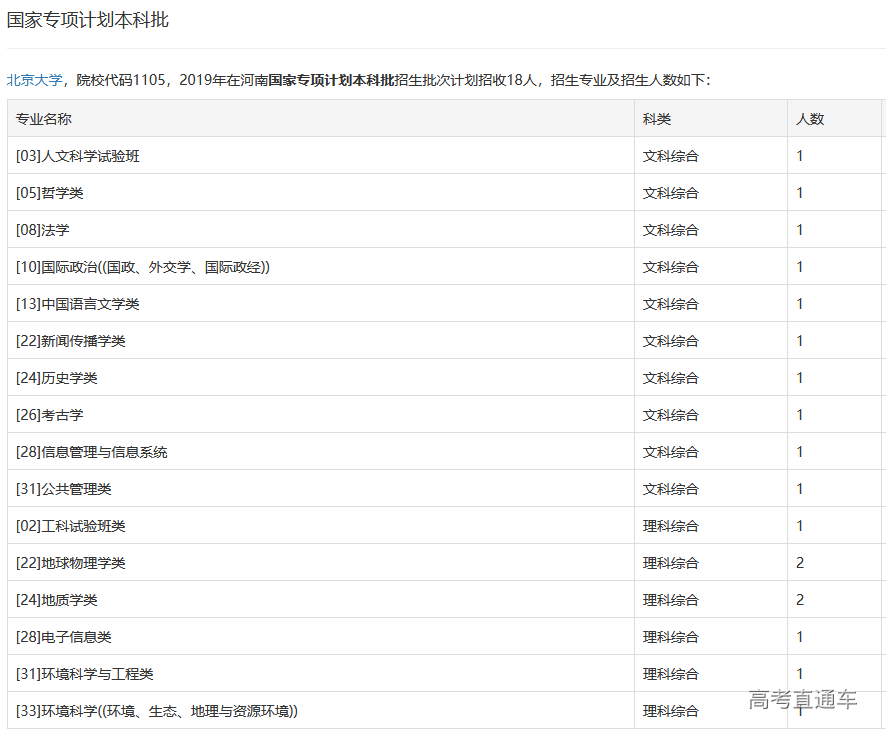Select the [10]国际政治 major row
886x739 pixels.
[143, 267]
